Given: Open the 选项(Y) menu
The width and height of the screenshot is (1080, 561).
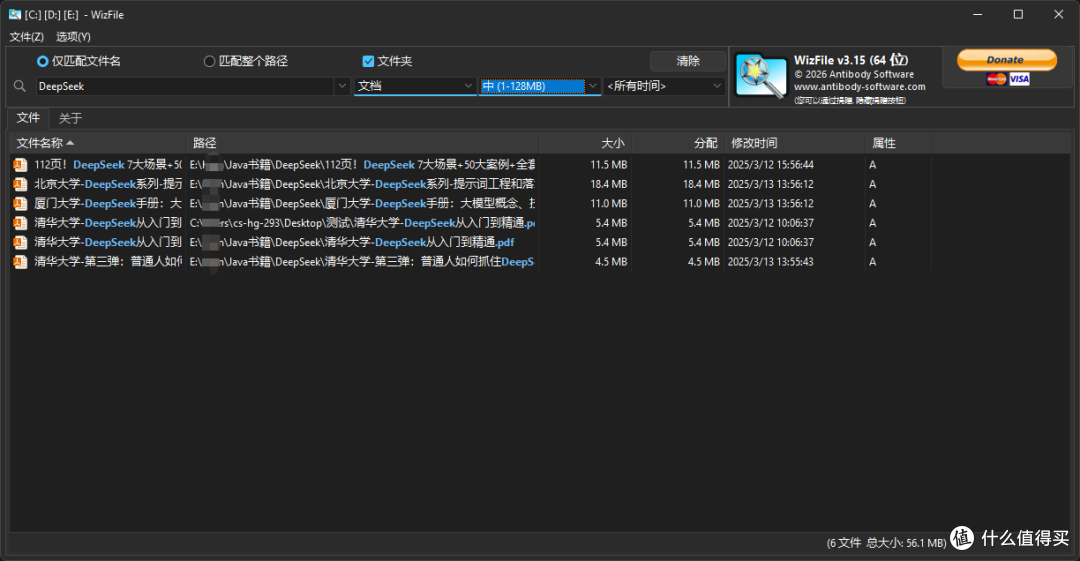Looking at the screenshot, I should 73,37.
